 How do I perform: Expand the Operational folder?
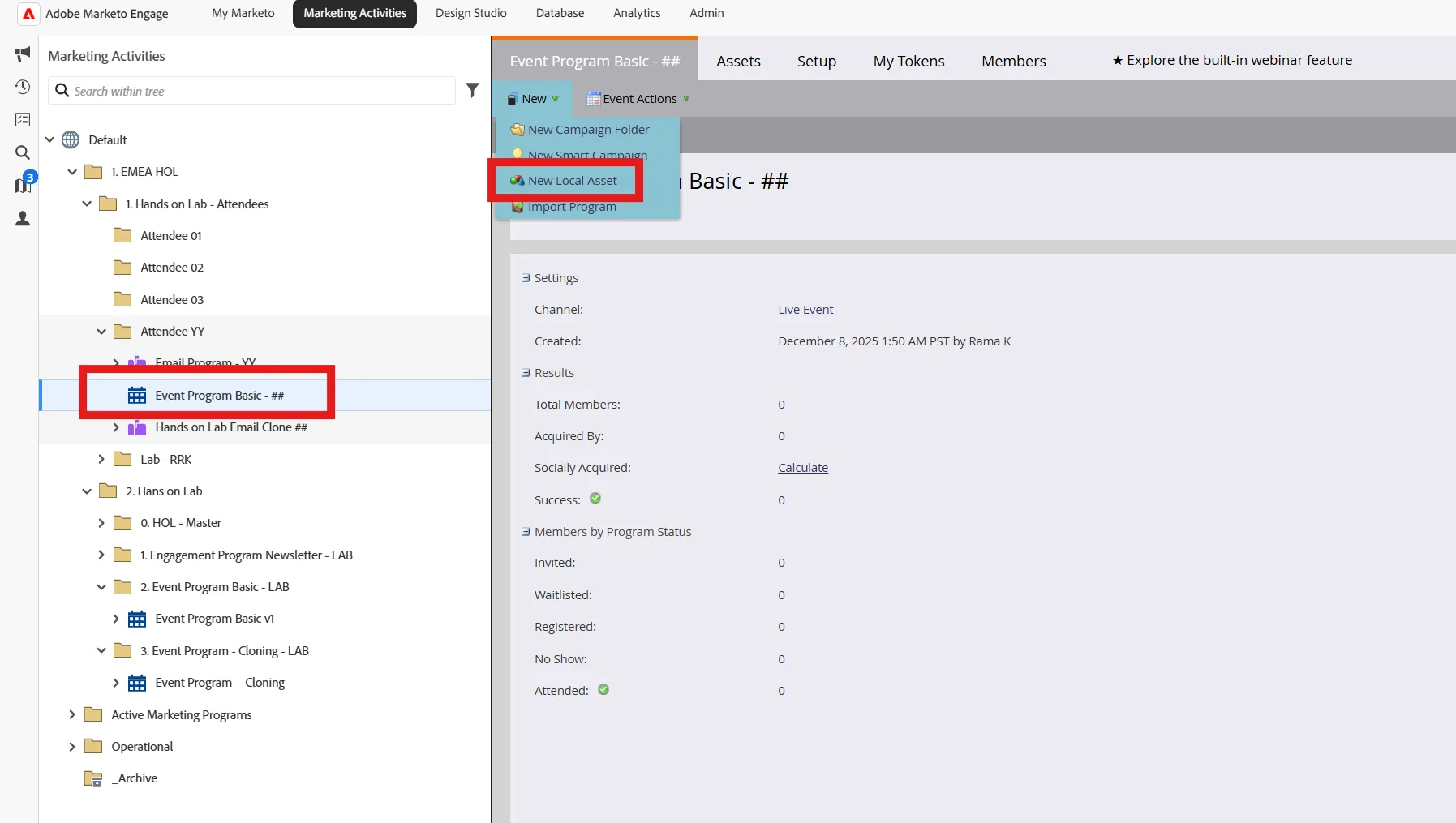[x=72, y=747]
